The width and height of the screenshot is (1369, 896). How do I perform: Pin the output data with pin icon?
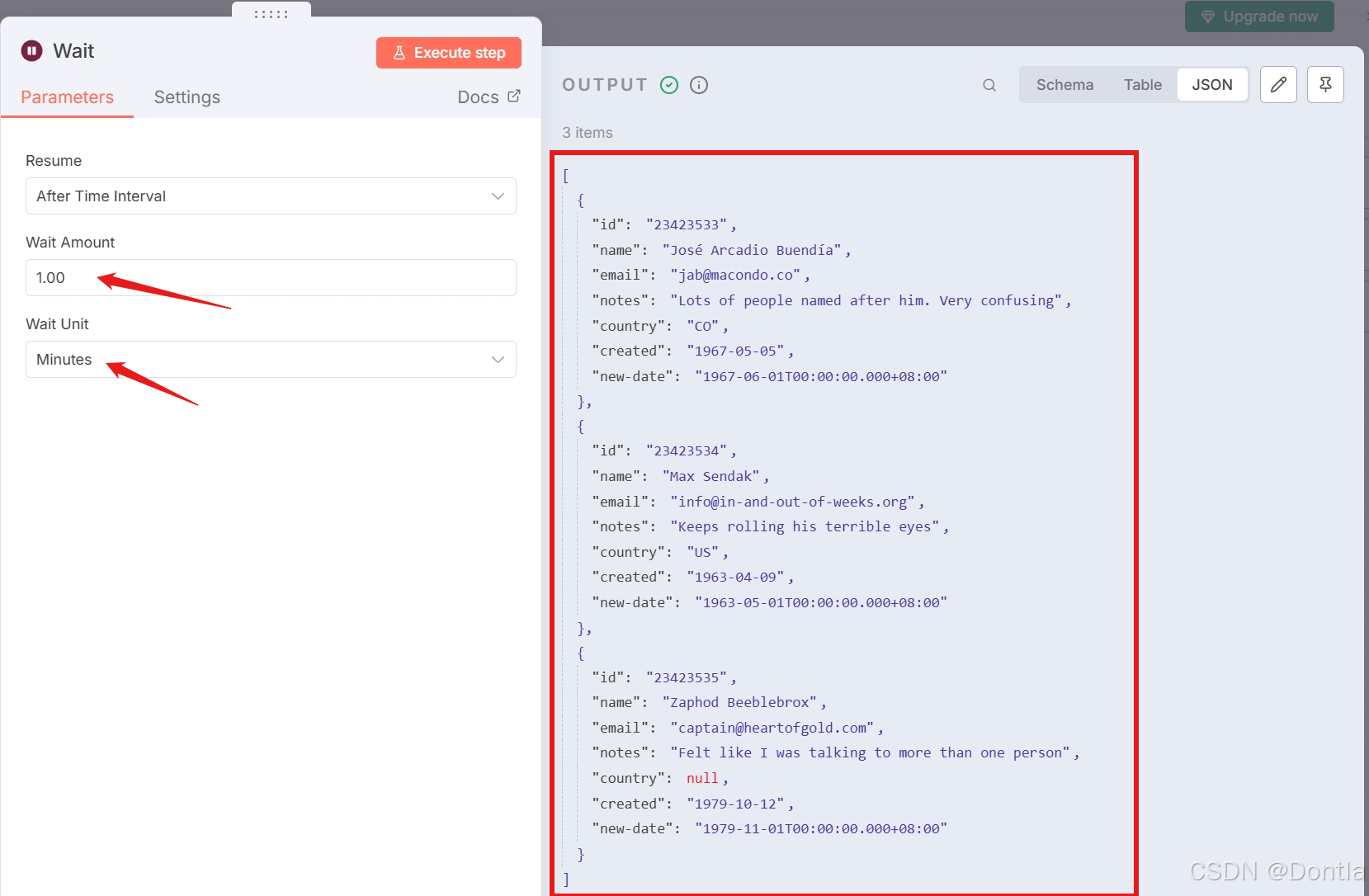1325,85
